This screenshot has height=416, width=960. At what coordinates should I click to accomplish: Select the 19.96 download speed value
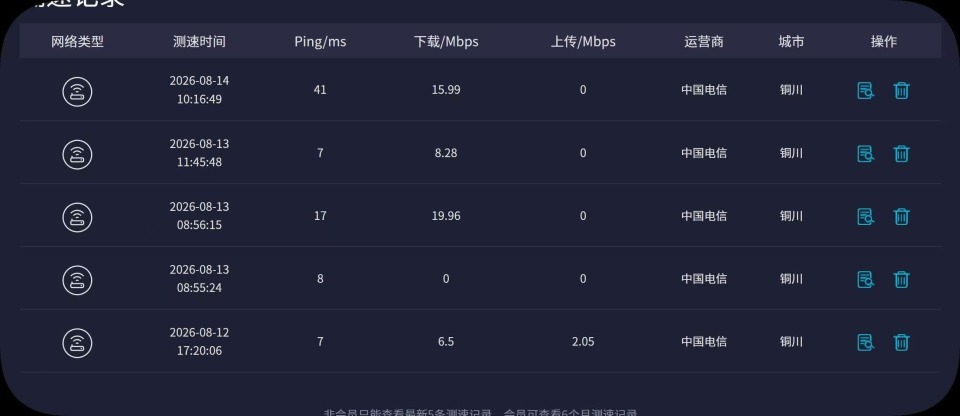(446, 216)
